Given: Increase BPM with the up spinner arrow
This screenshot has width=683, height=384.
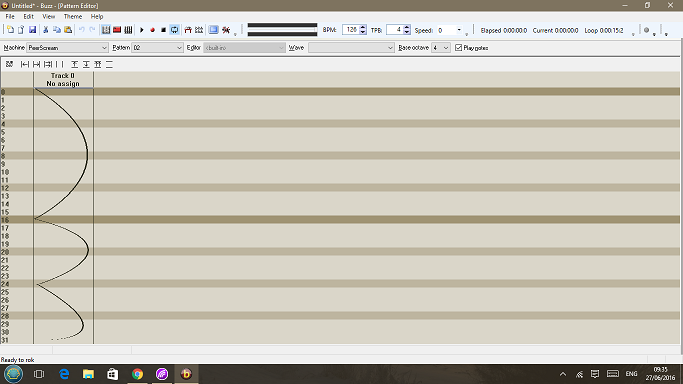Looking at the screenshot, I should (363, 27).
